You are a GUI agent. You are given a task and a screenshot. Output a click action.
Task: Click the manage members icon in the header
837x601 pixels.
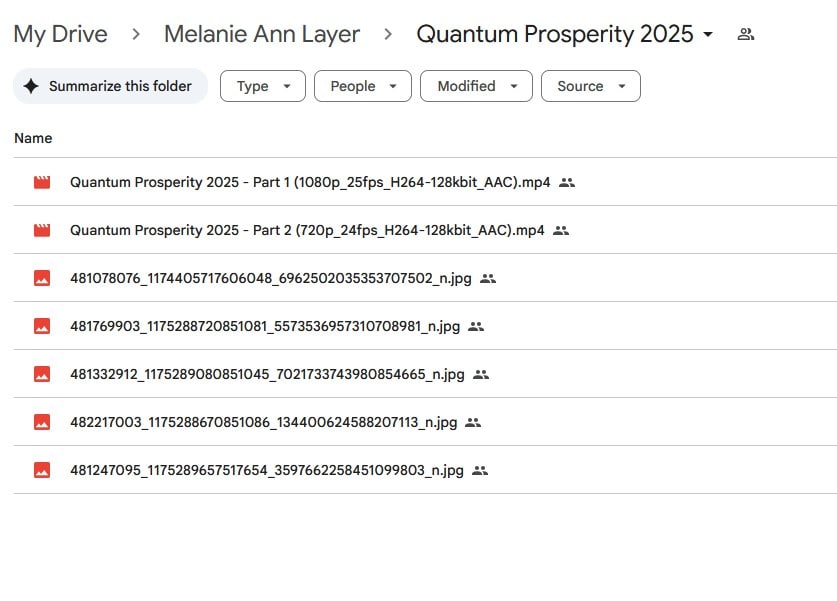point(745,33)
